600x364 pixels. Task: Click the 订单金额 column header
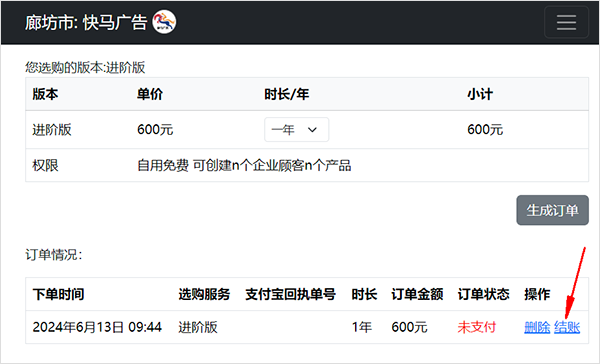point(417,294)
